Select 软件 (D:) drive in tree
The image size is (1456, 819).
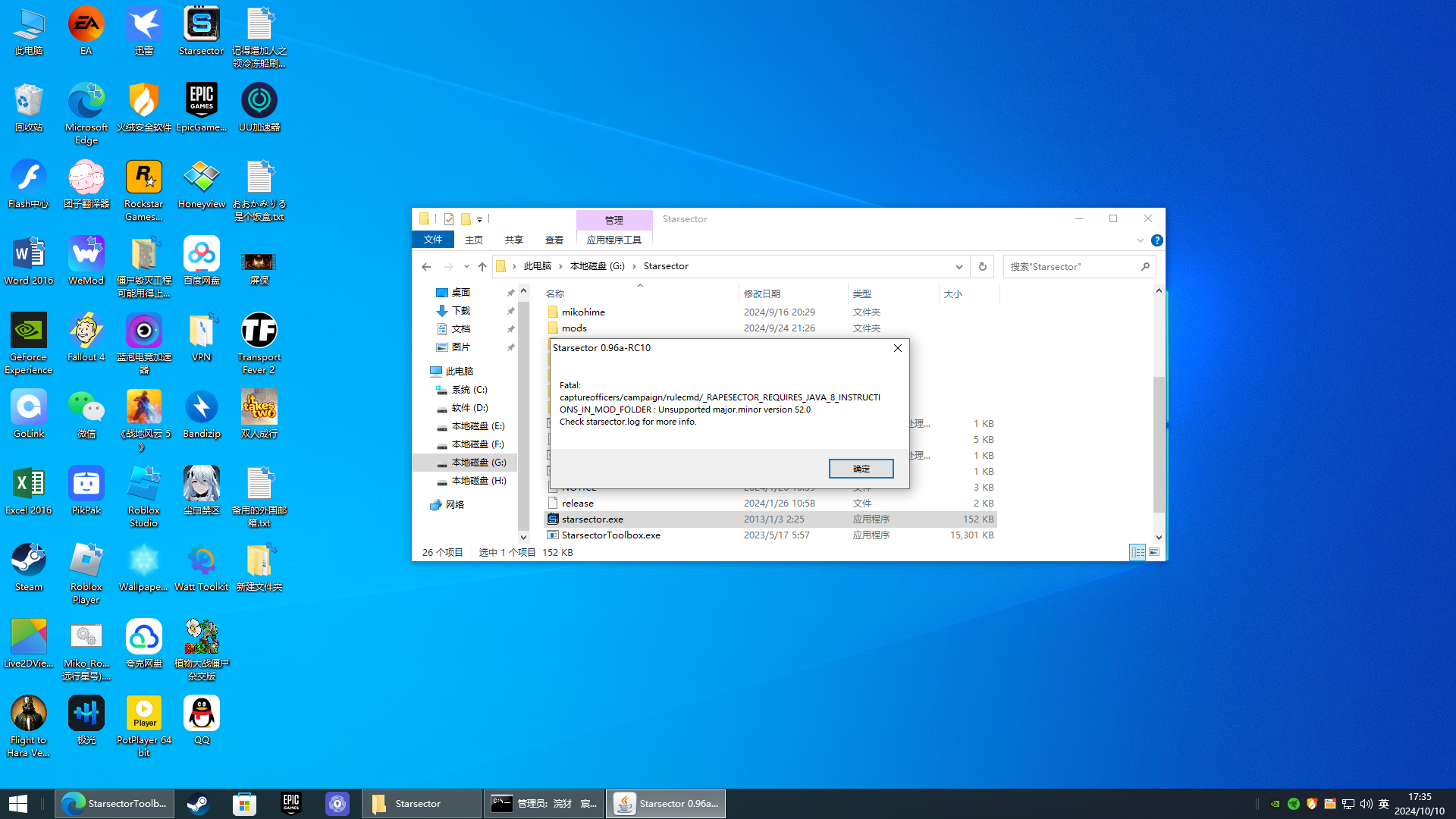pyautogui.click(x=469, y=408)
